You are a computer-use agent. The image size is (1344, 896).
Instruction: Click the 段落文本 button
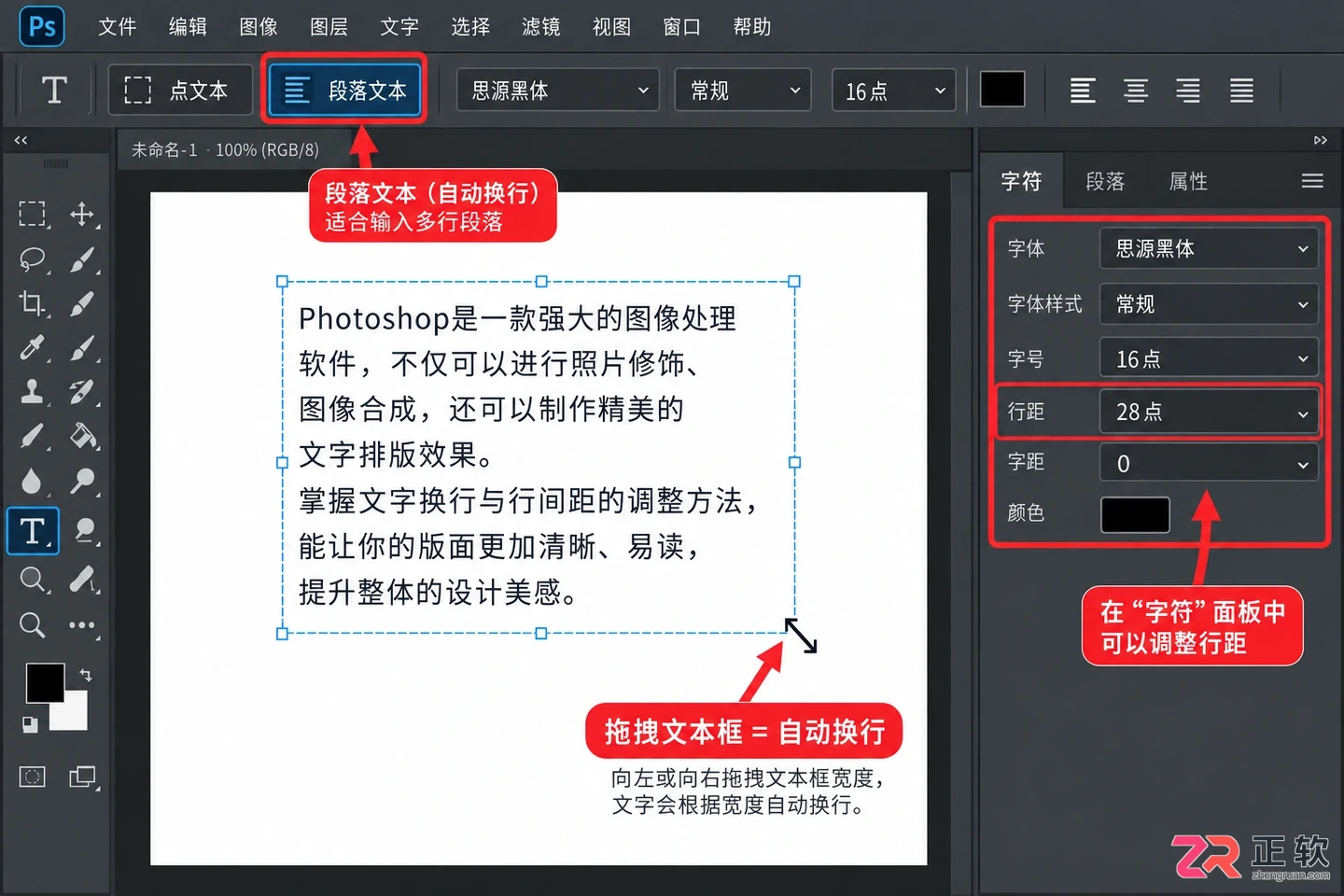(344, 91)
